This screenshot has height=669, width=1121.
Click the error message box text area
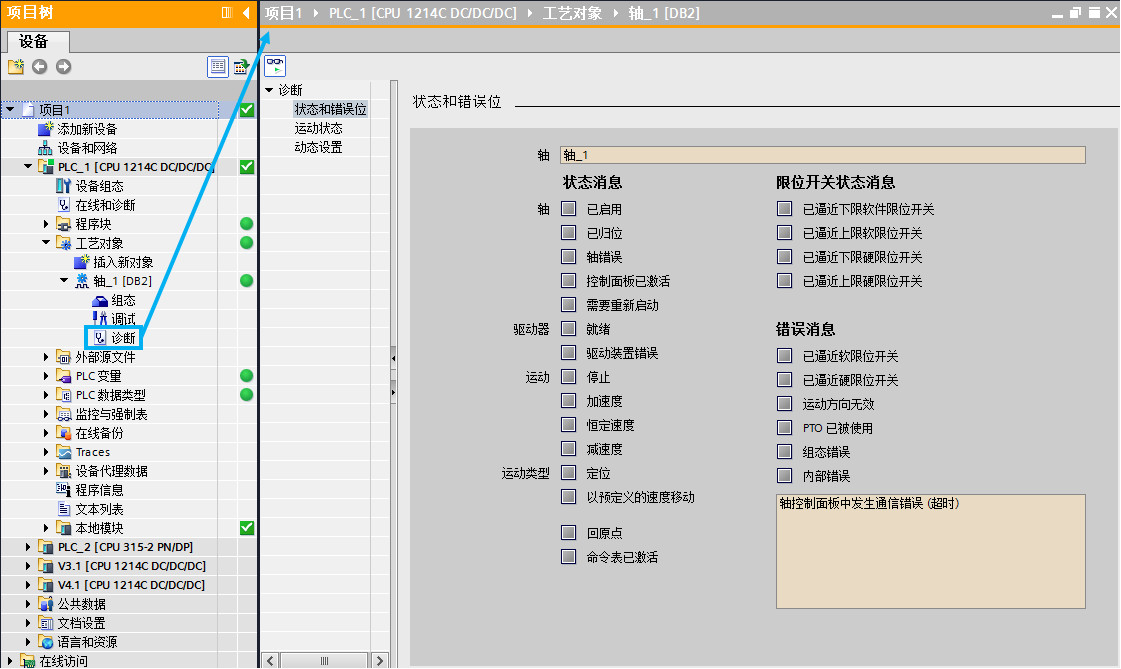[x=931, y=551]
